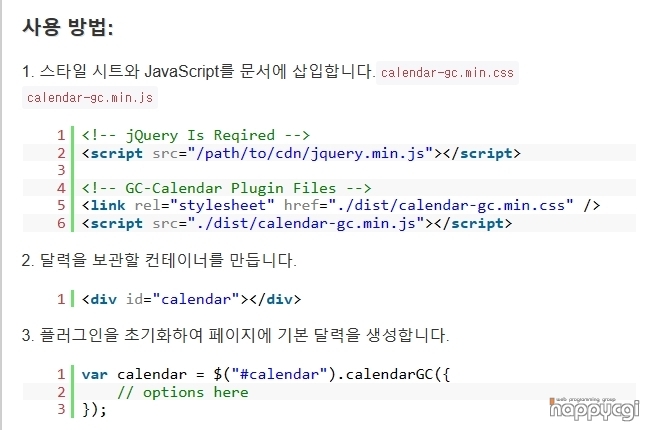Click the inline code 'calendar-gc.min.js'
The height and width of the screenshot is (430, 650).
click(90, 98)
